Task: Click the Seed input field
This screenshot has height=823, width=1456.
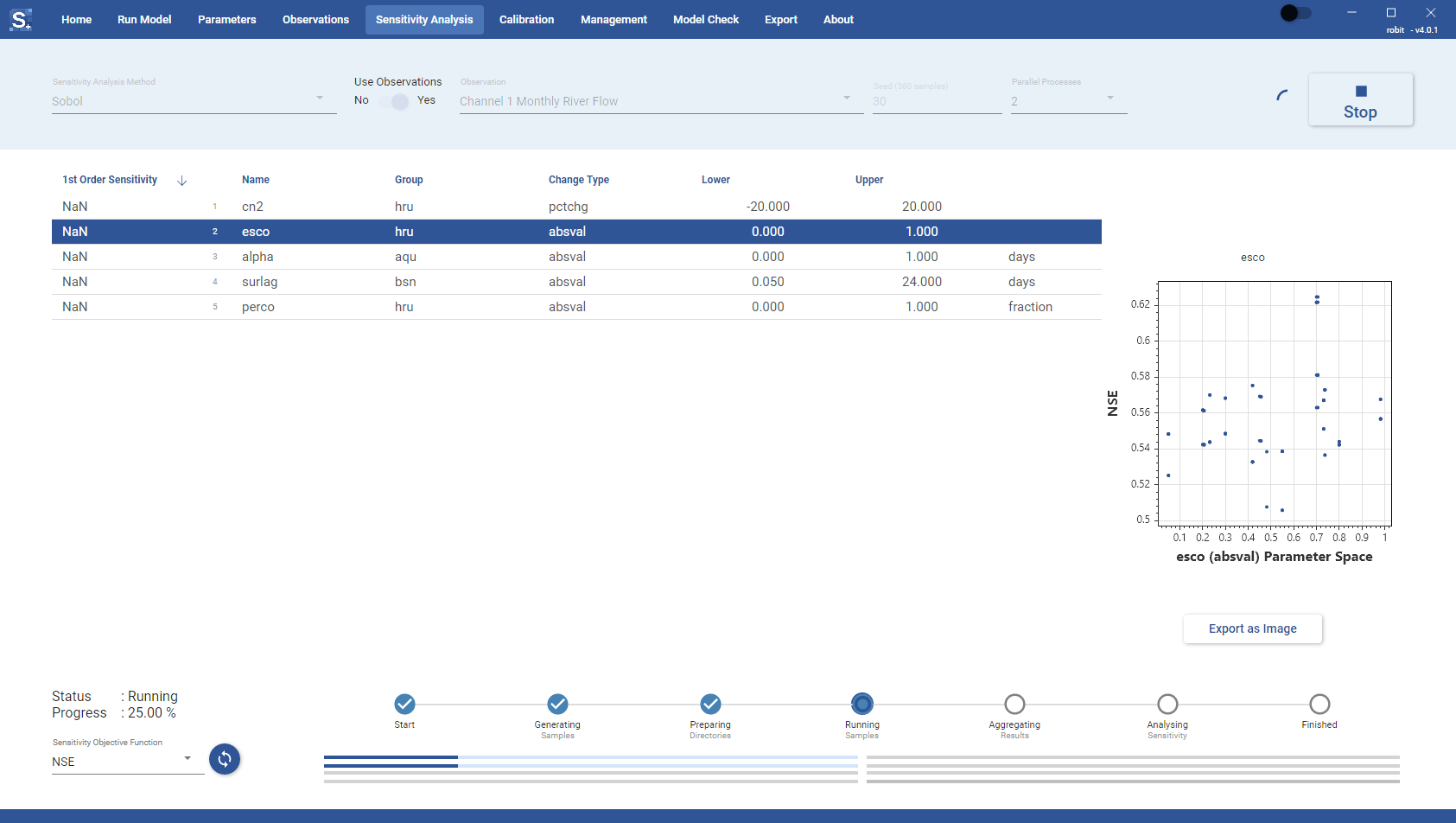Action: click(938, 101)
